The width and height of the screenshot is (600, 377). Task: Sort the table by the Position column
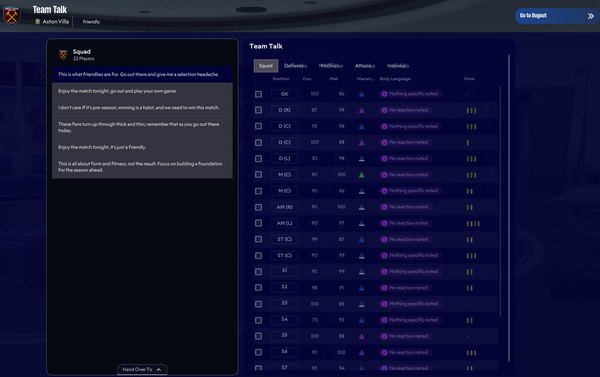tap(281, 79)
